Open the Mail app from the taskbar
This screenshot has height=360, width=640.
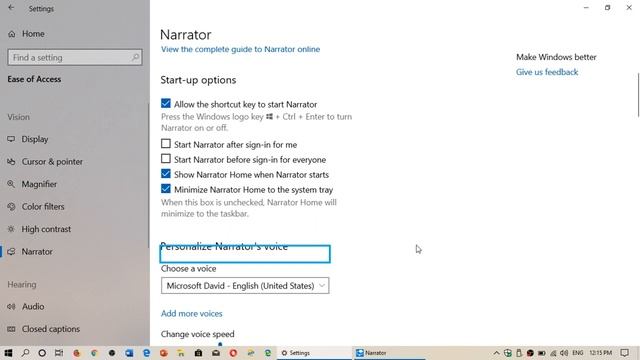216,353
